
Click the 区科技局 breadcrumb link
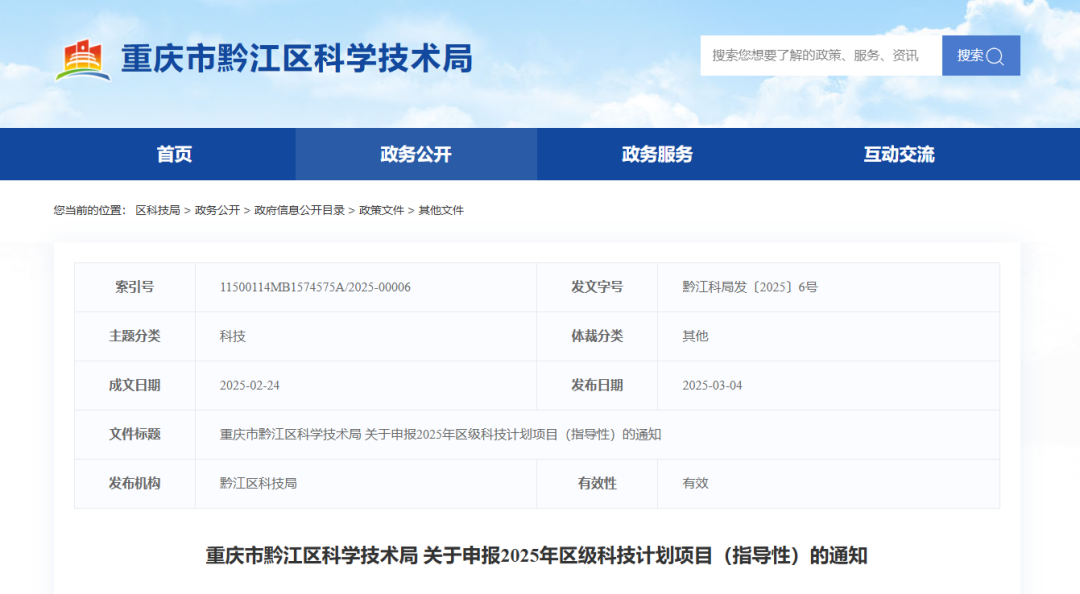click(x=158, y=210)
